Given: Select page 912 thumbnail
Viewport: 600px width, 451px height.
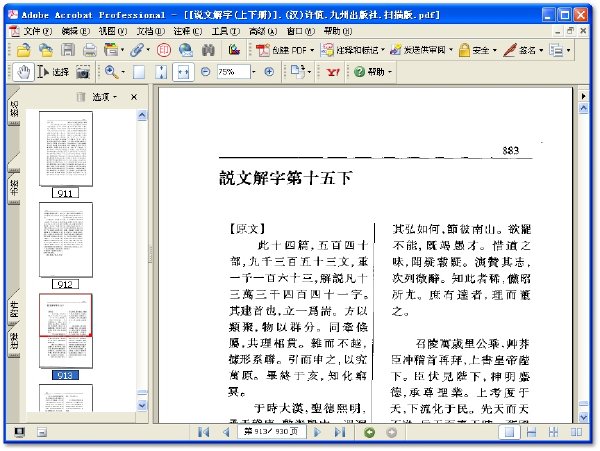Looking at the screenshot, I should [66, 239].
